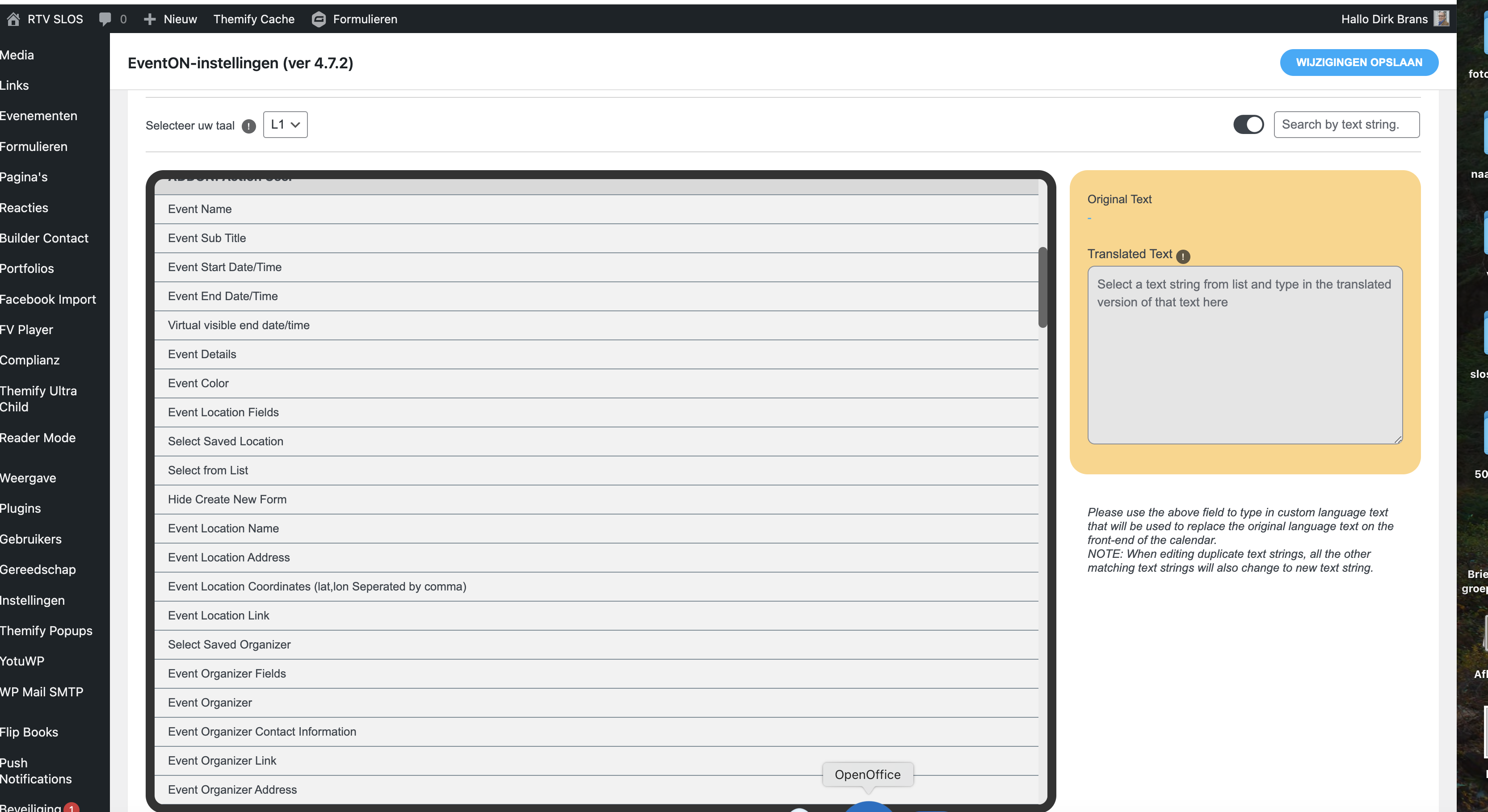Open YotuWP in the sidebar

(22, 661)
